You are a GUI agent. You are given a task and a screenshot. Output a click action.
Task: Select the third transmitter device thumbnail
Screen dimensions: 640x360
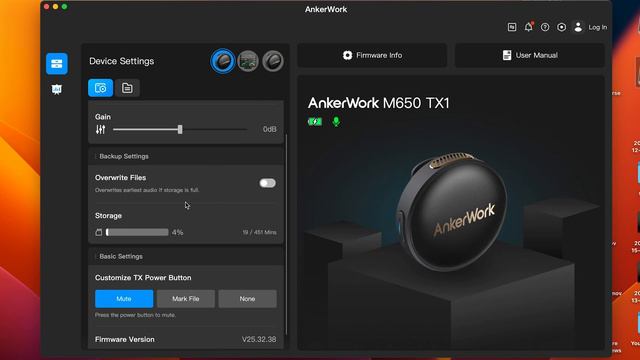point(273,61)
